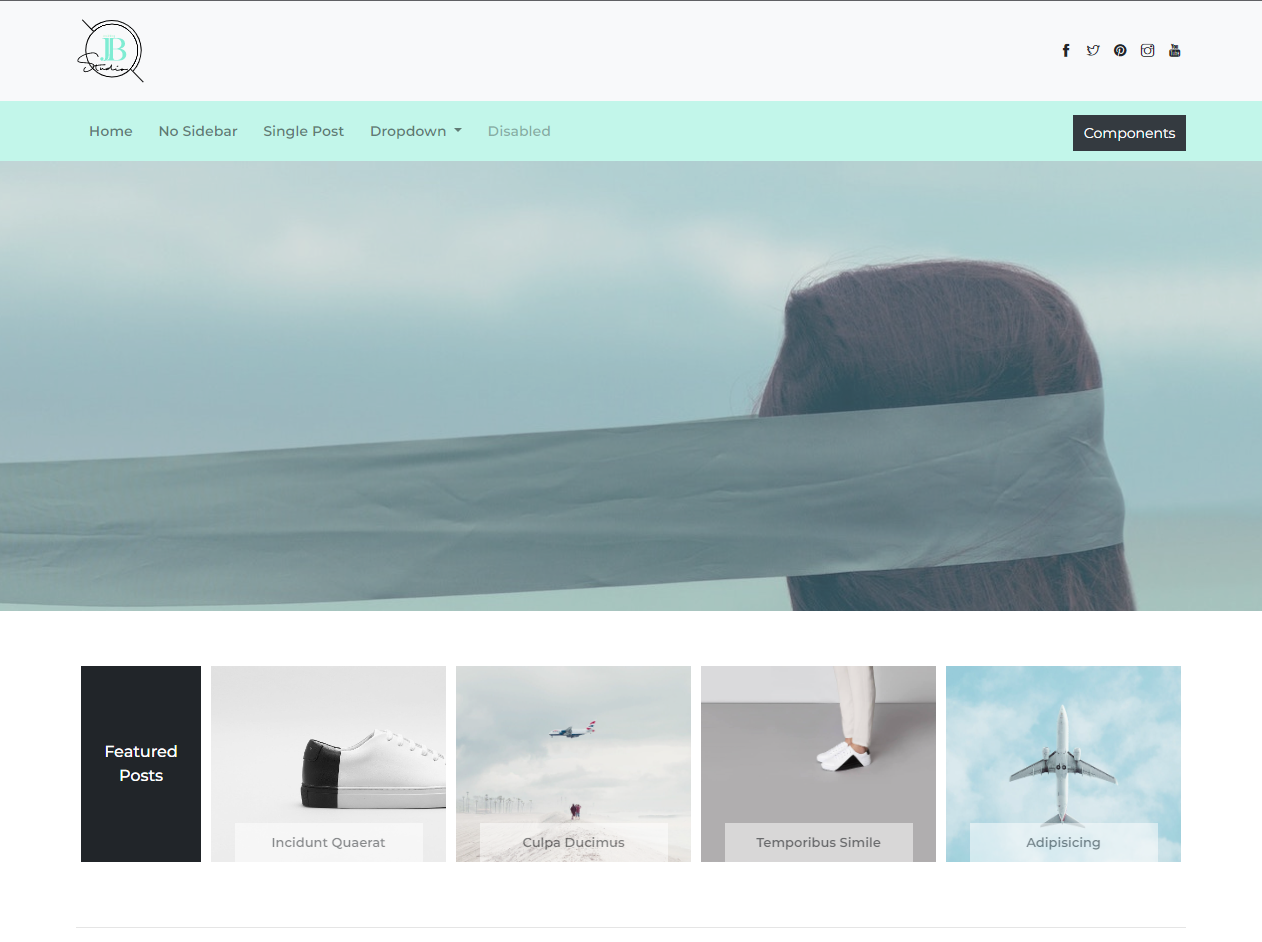Open the Culpa Ducimus post link

573,842
